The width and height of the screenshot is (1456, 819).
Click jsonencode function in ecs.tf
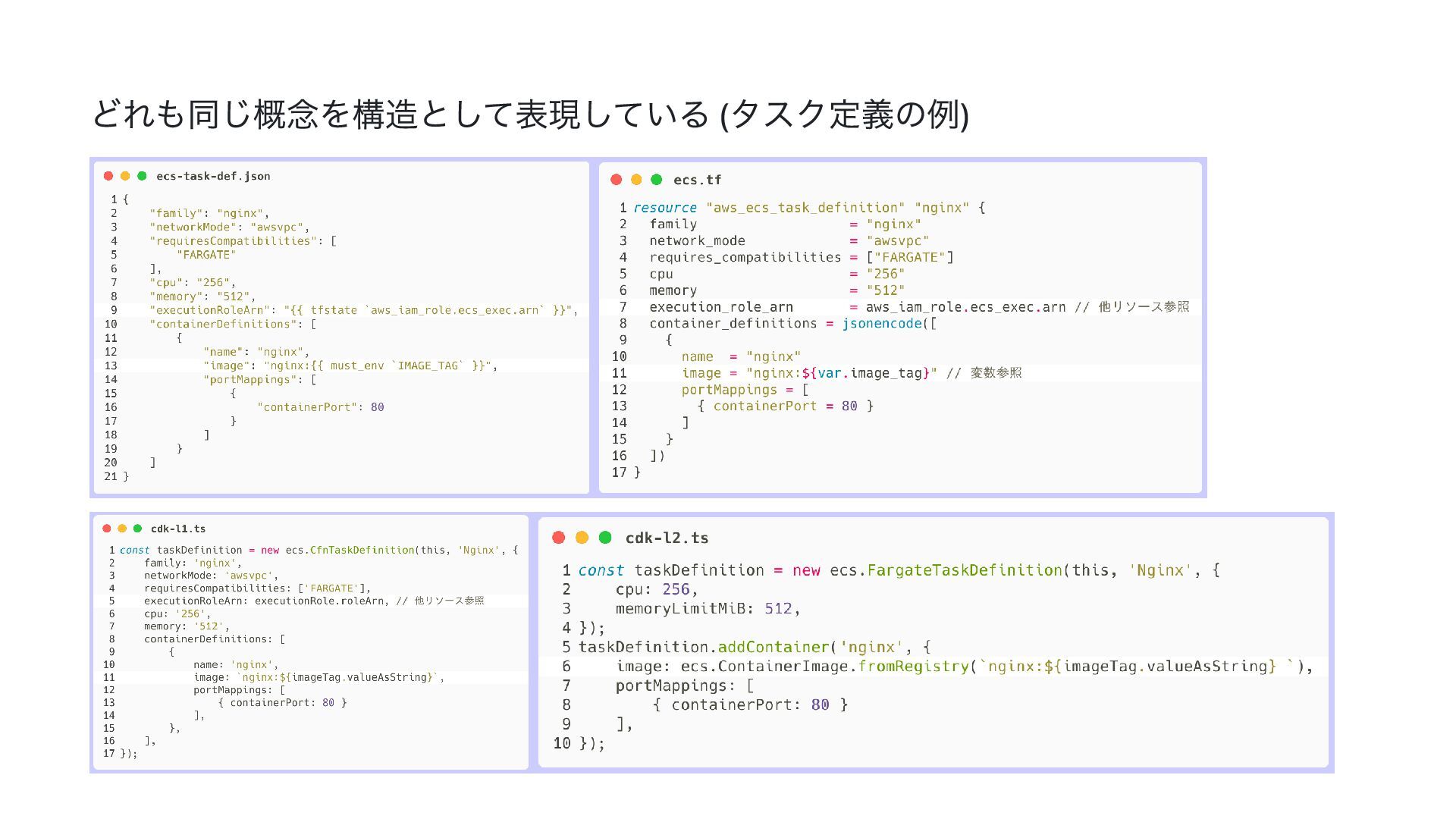[x=881, y=324]
